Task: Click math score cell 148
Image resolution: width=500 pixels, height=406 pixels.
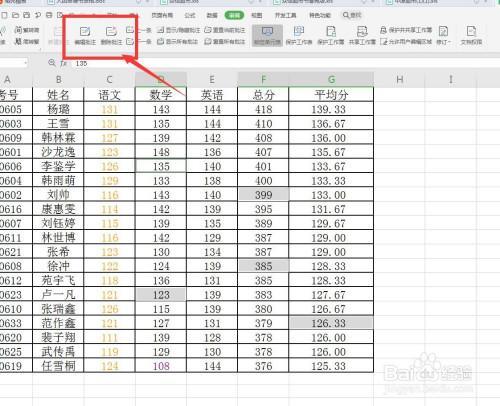Action: 161,152
